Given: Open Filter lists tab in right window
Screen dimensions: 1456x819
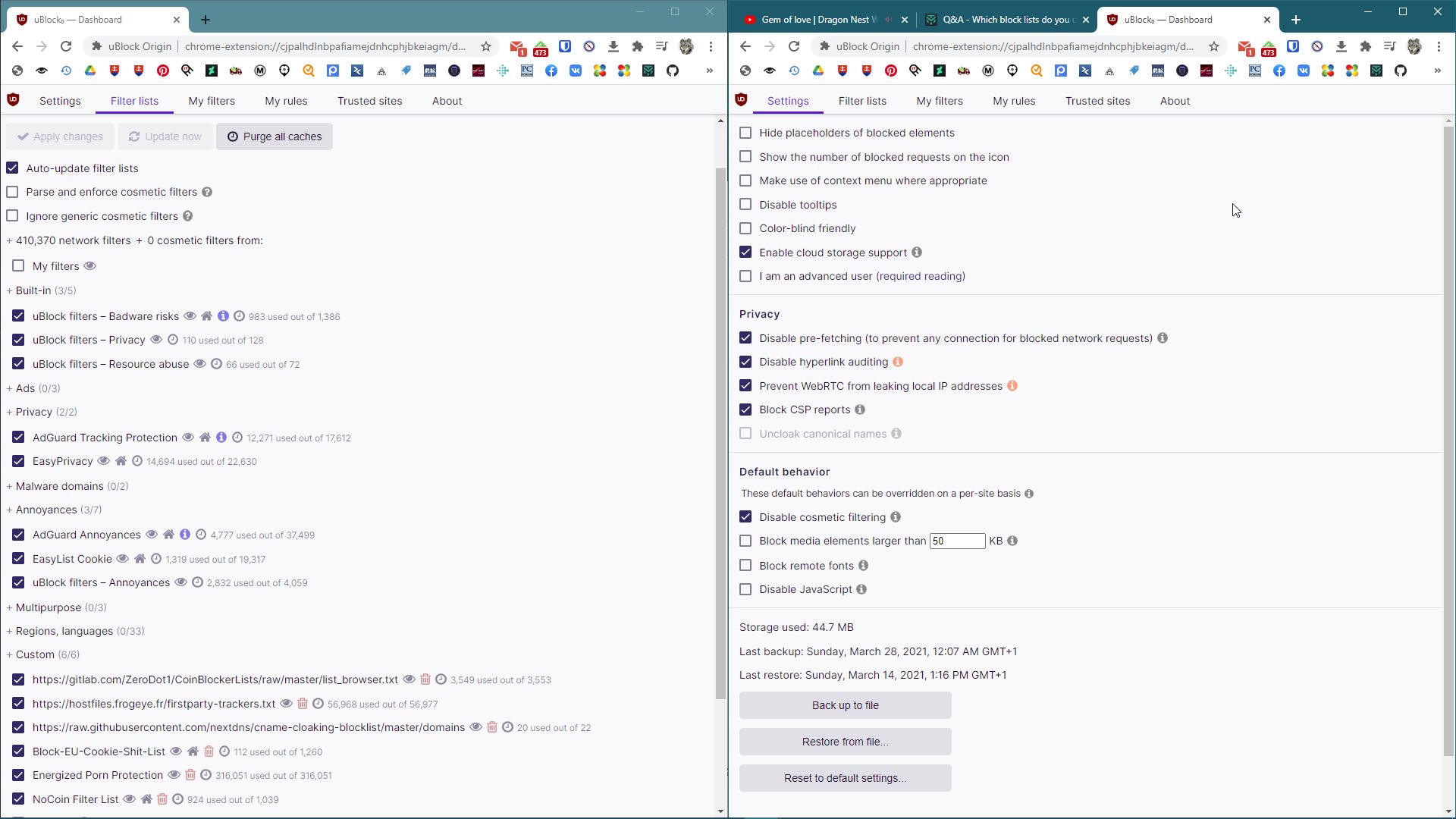Looking at the screenshot, I should point(862,101).
